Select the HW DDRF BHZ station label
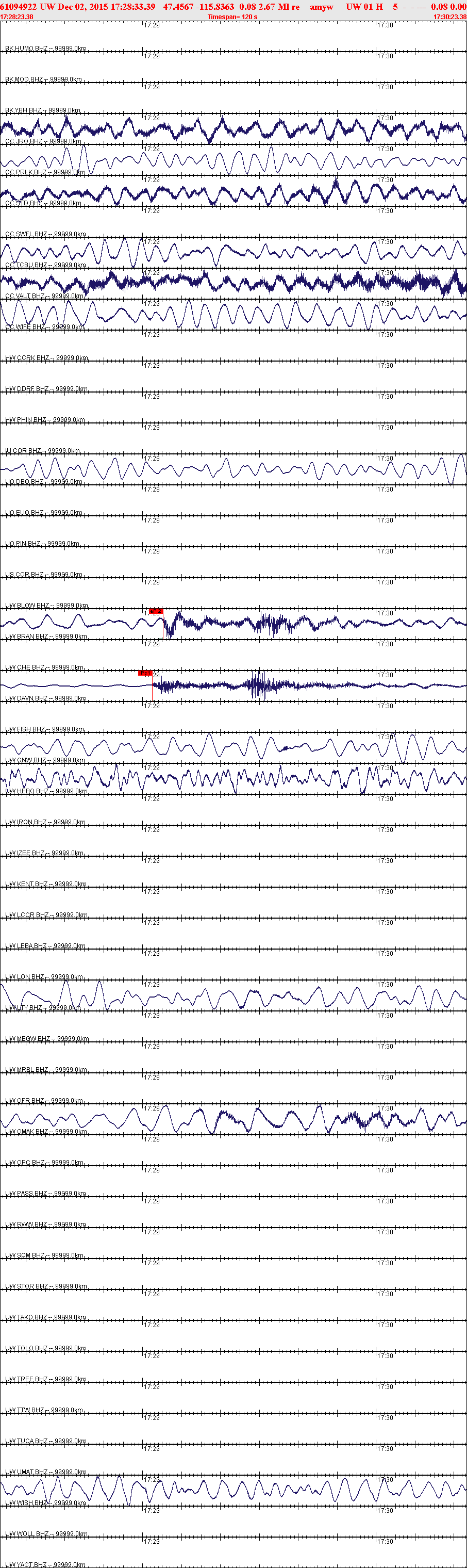Image resolution: width=467 pixels, height=1568 pixels. 46,389
